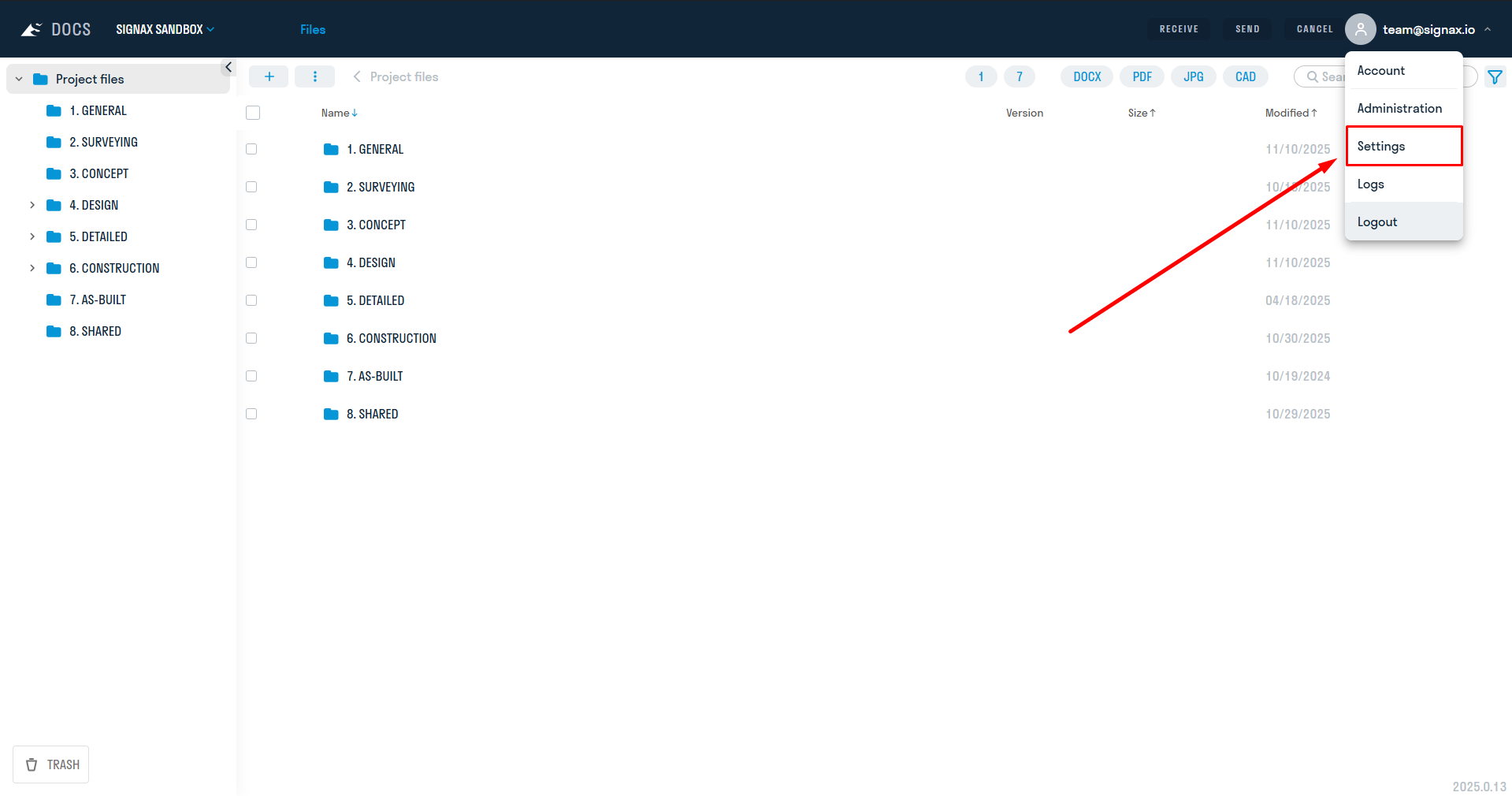The height and width of the screenshot is (796, 1512).
Task: Expand the 6. CONSTRUCTION tree node
Action: (32, 268)
